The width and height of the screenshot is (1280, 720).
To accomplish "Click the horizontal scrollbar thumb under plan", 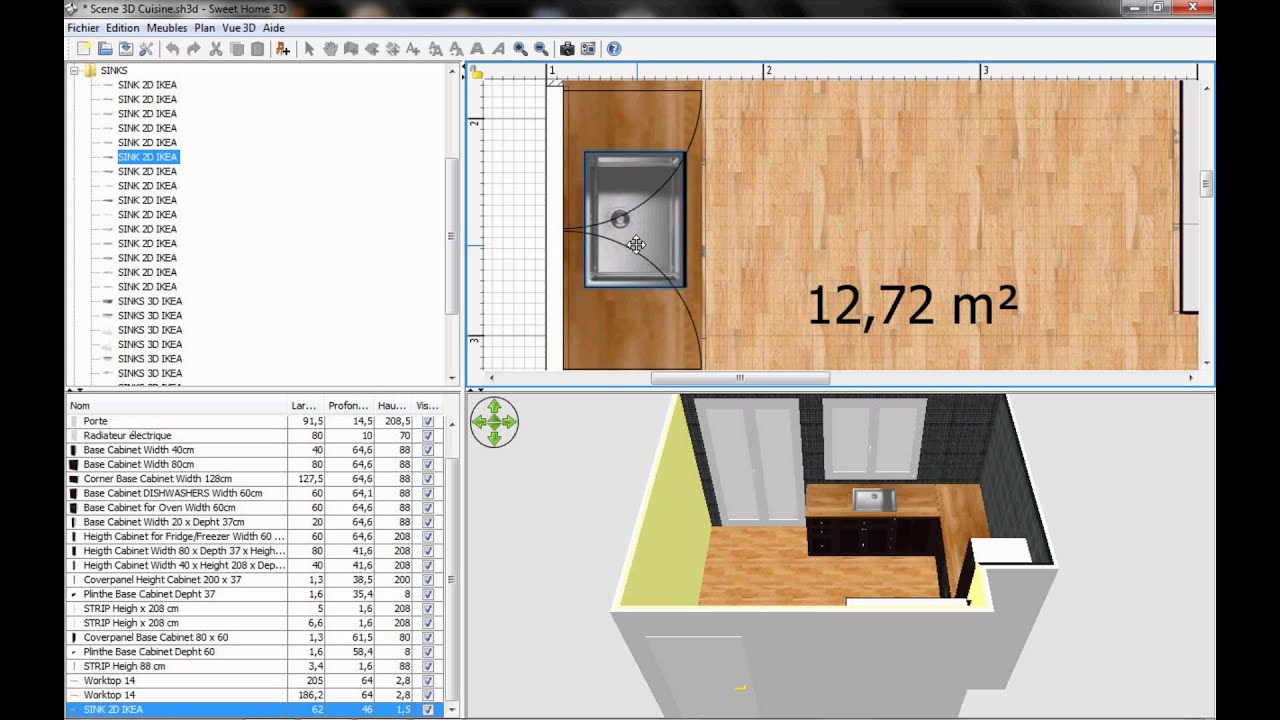I will [x=740, y=378].
